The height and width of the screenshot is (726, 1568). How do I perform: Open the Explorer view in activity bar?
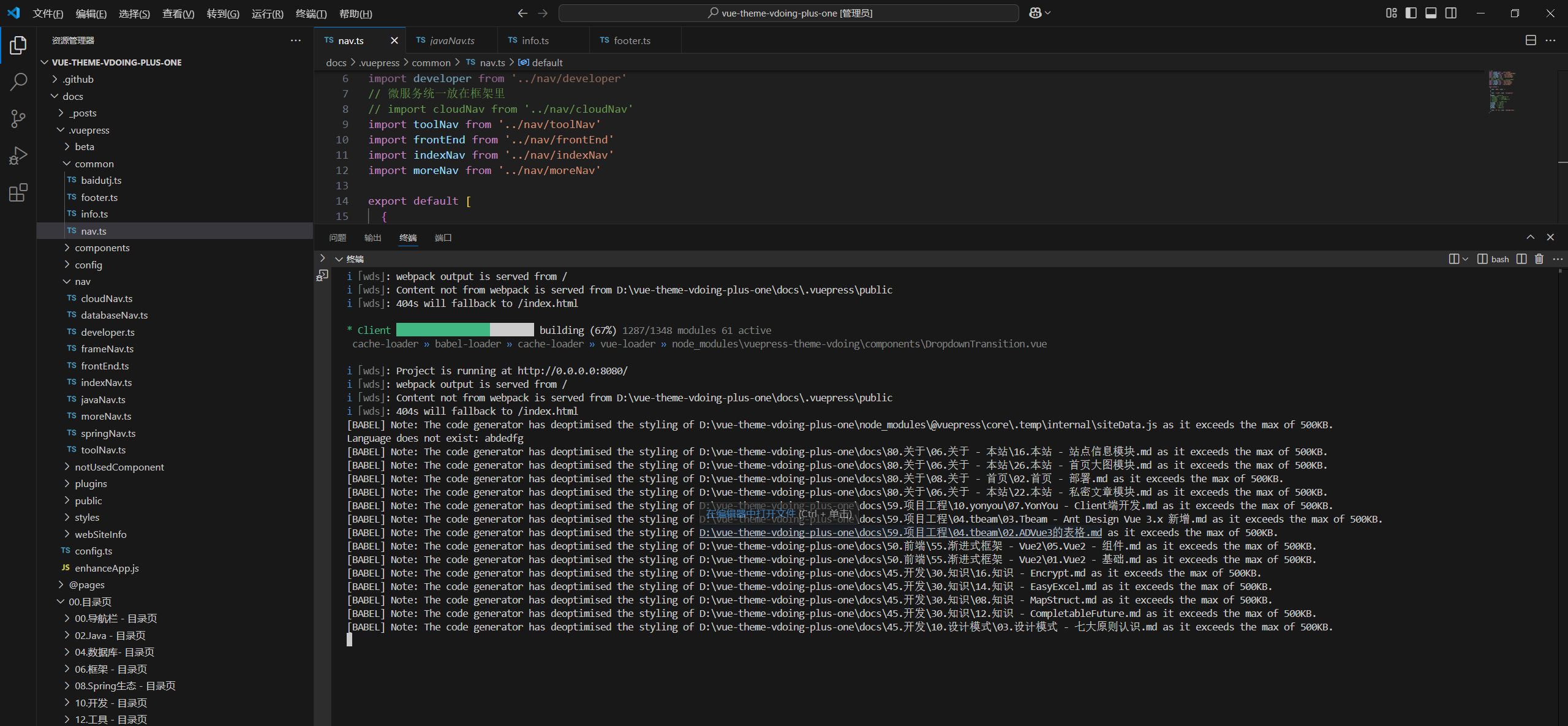point(18,45)
